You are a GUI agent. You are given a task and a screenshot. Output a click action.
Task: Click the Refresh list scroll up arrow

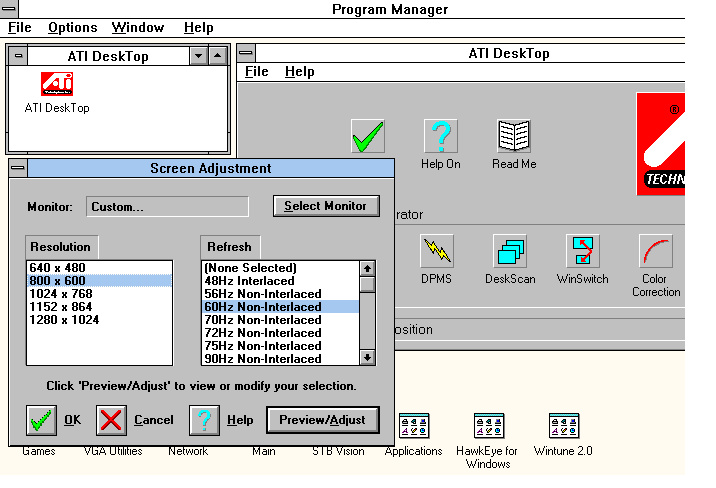[x=368, y=268]
